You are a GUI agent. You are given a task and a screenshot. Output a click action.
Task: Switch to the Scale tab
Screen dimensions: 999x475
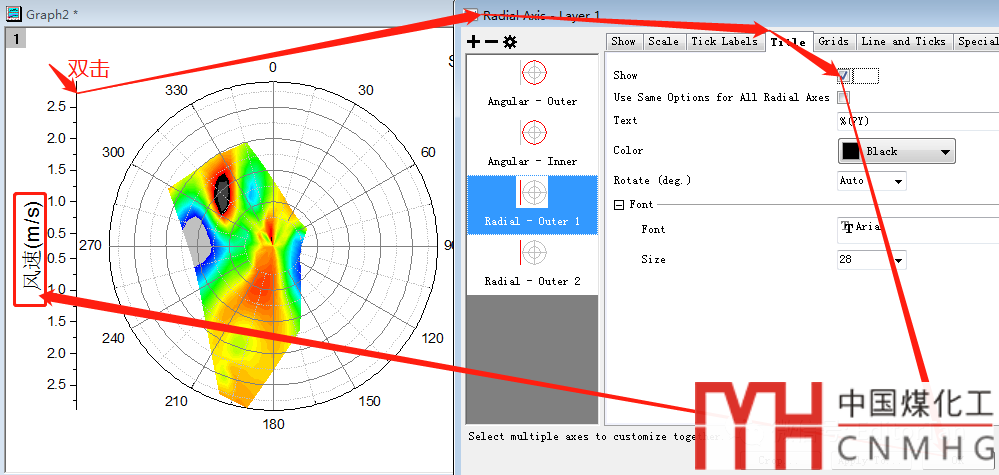(x=662, y=41)
